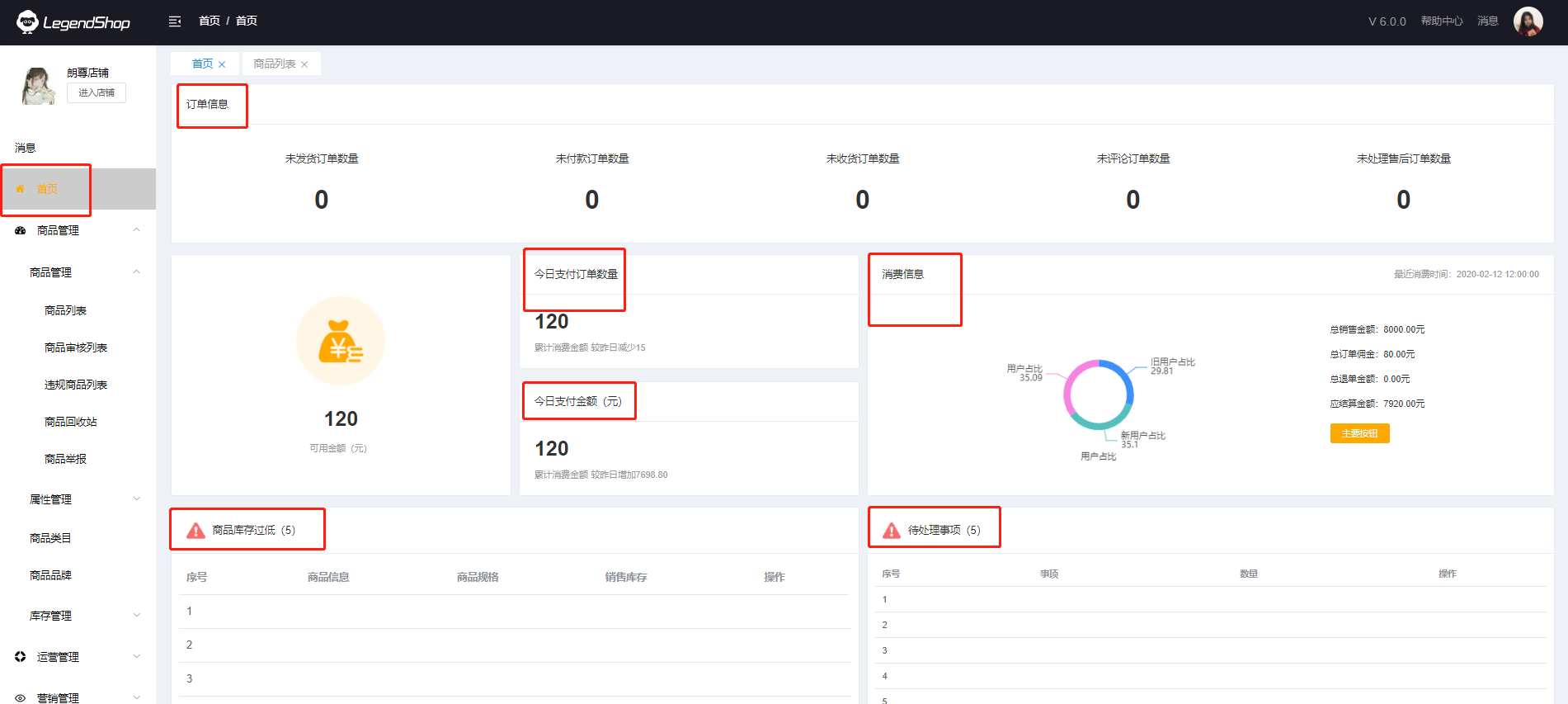Screen dimensions: 1568x704
Task: Click the 运营管理 sidebar icon
Action: pos(21,657)
